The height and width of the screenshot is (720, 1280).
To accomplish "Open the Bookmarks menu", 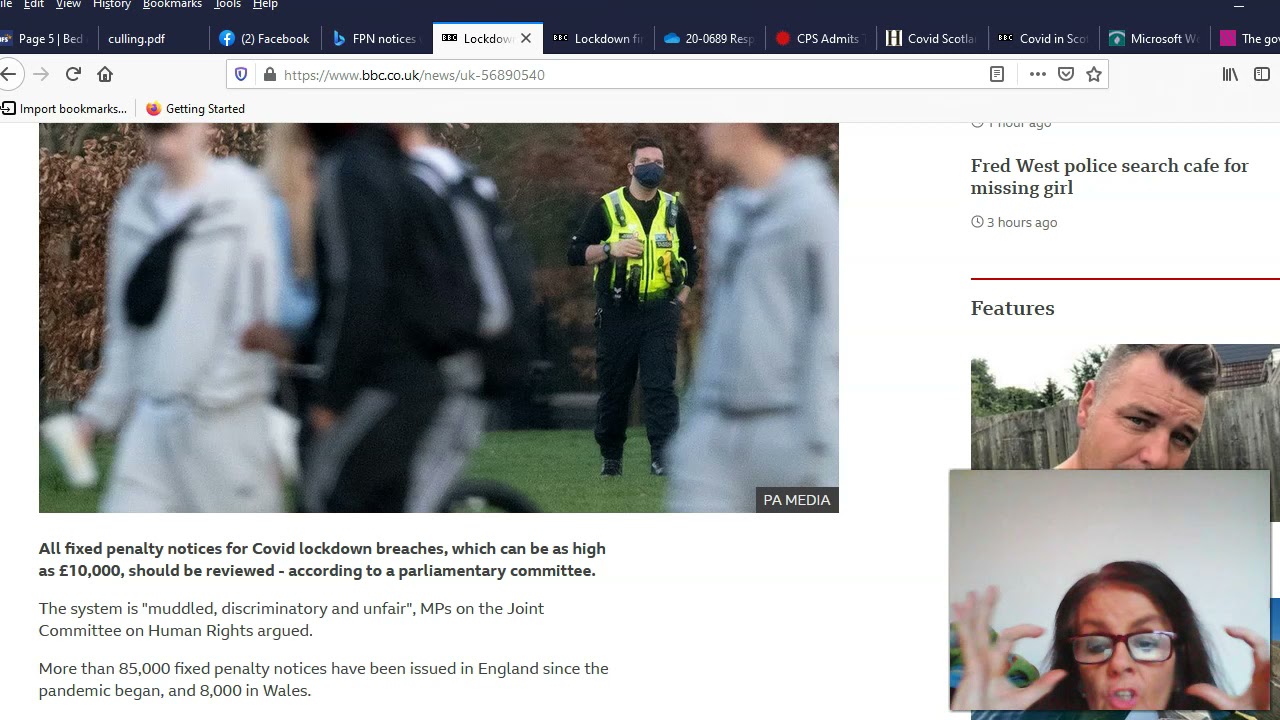I will [x=172, y=4].
